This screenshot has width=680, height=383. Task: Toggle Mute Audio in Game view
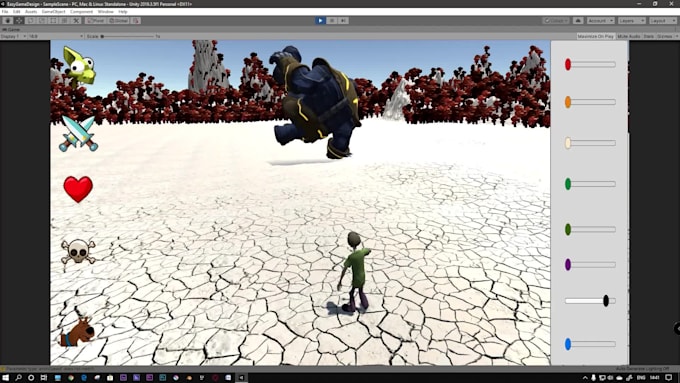[629, 36]
